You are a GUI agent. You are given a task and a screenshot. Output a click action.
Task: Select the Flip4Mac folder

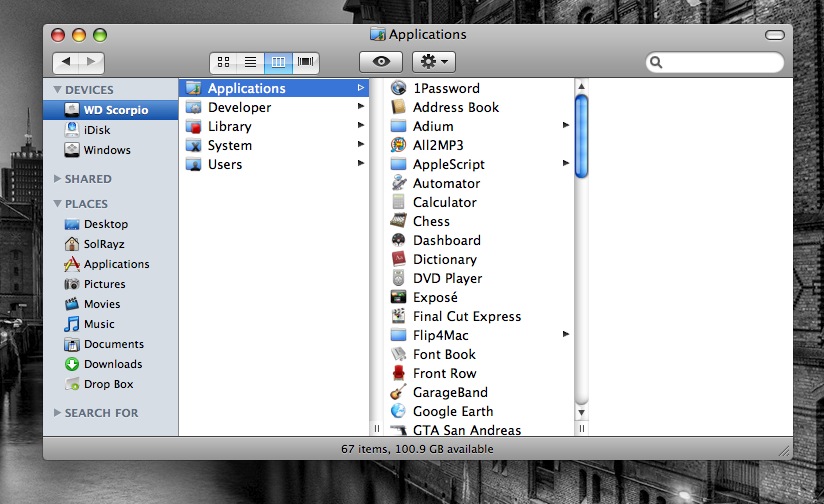[398, 335]
